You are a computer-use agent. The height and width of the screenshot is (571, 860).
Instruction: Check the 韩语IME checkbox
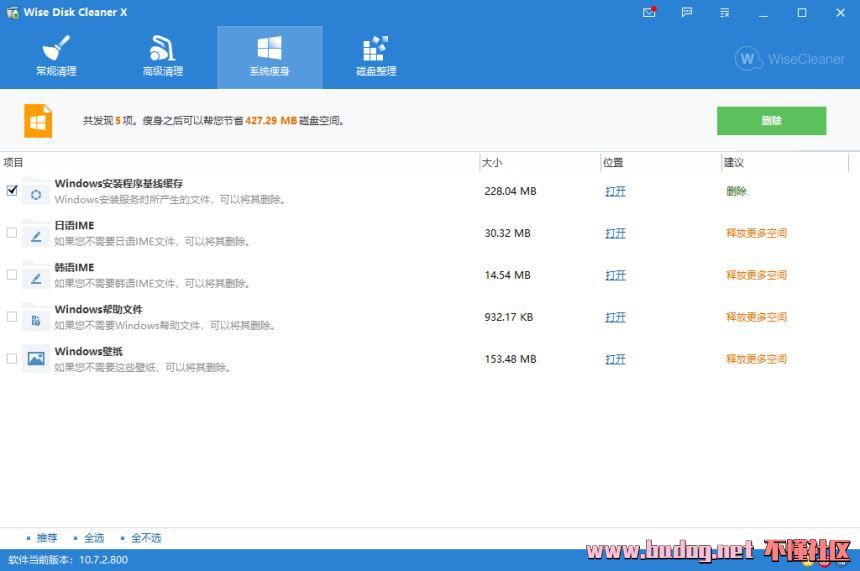[12, 275]
